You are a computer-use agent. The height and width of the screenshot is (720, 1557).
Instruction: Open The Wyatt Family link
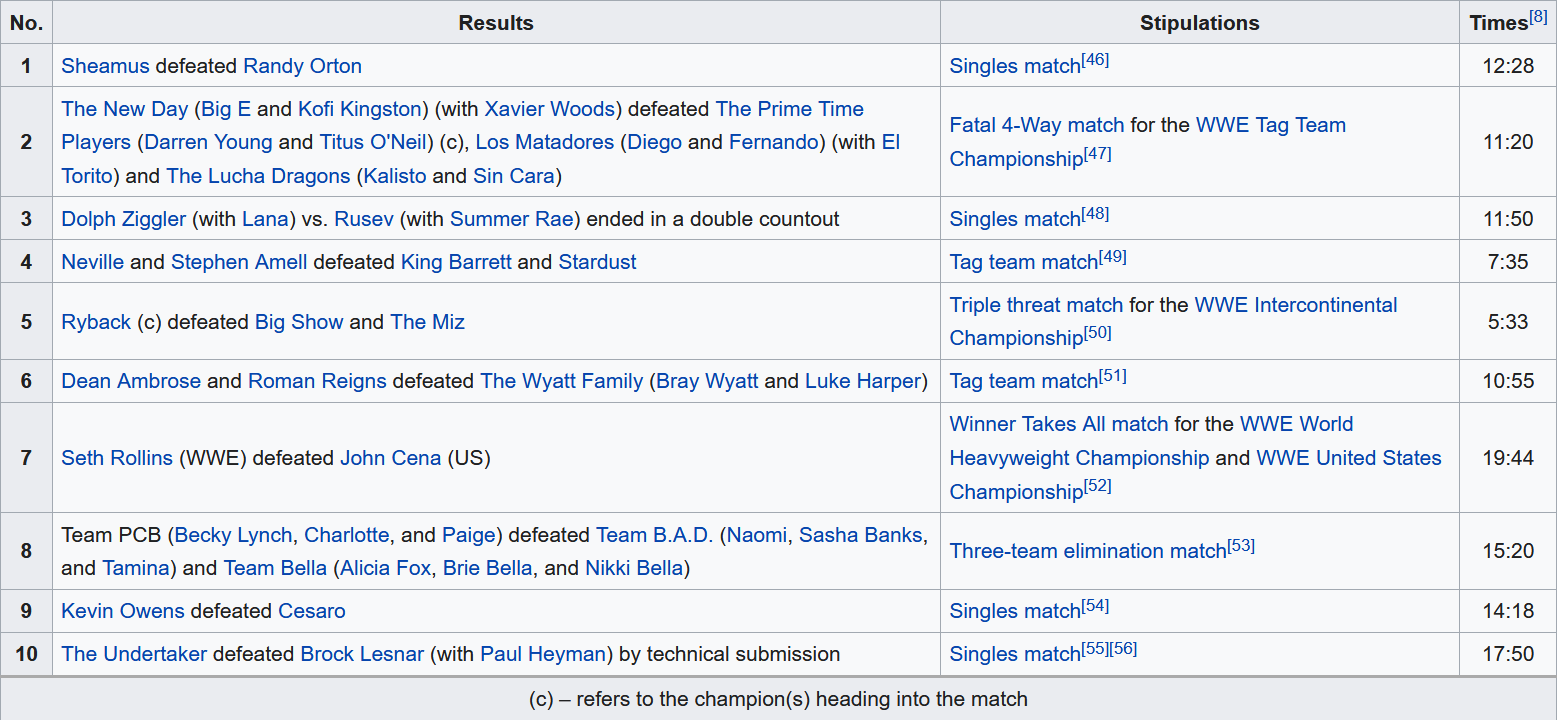(561, 381)
